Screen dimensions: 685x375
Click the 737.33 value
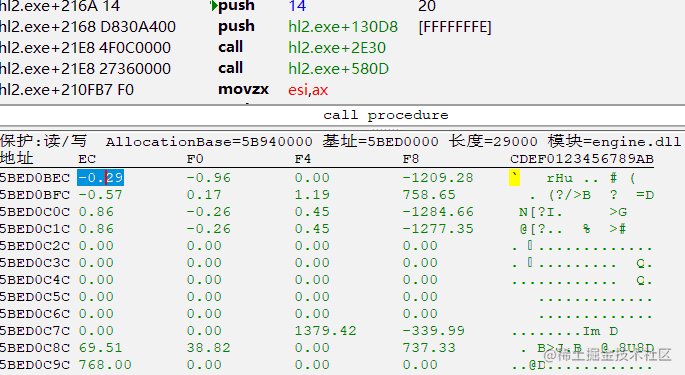(x=429, y=348)
